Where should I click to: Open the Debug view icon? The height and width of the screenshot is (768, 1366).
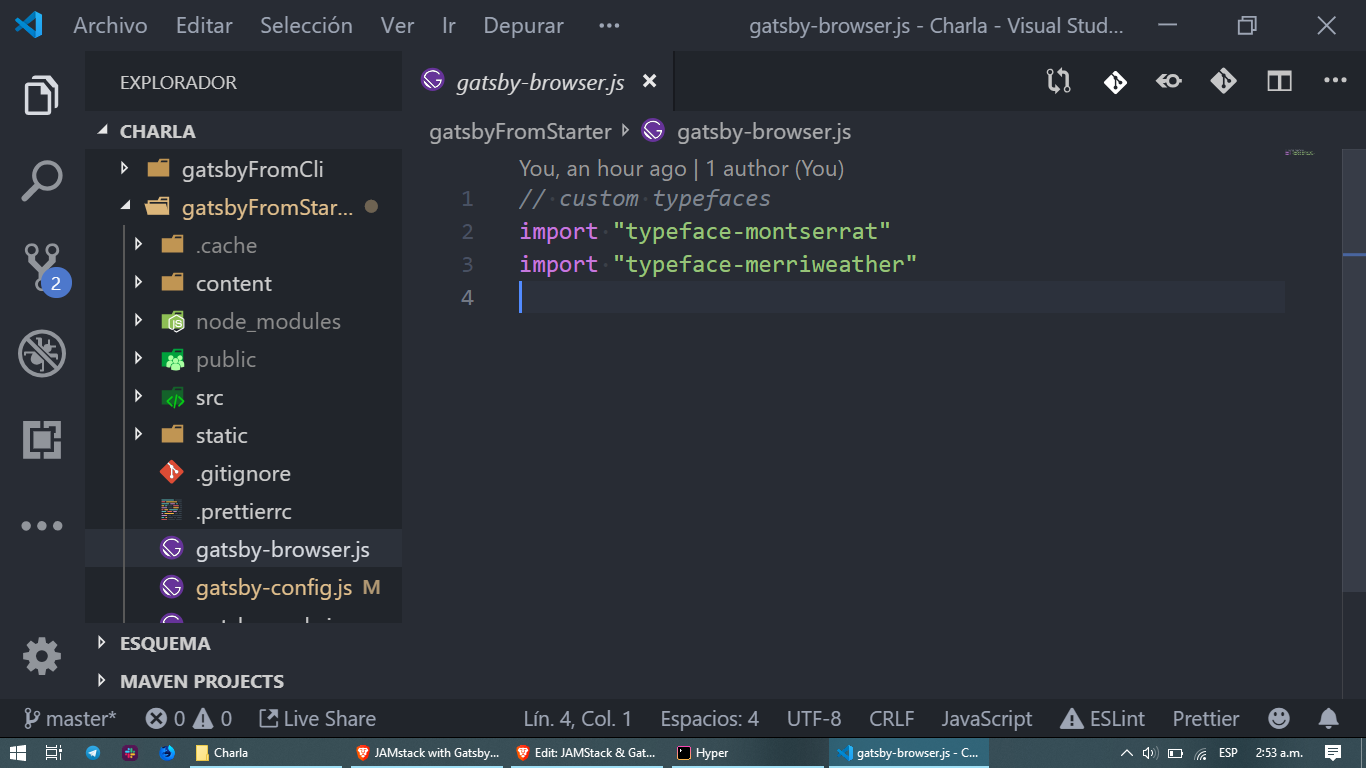[41, 354]
